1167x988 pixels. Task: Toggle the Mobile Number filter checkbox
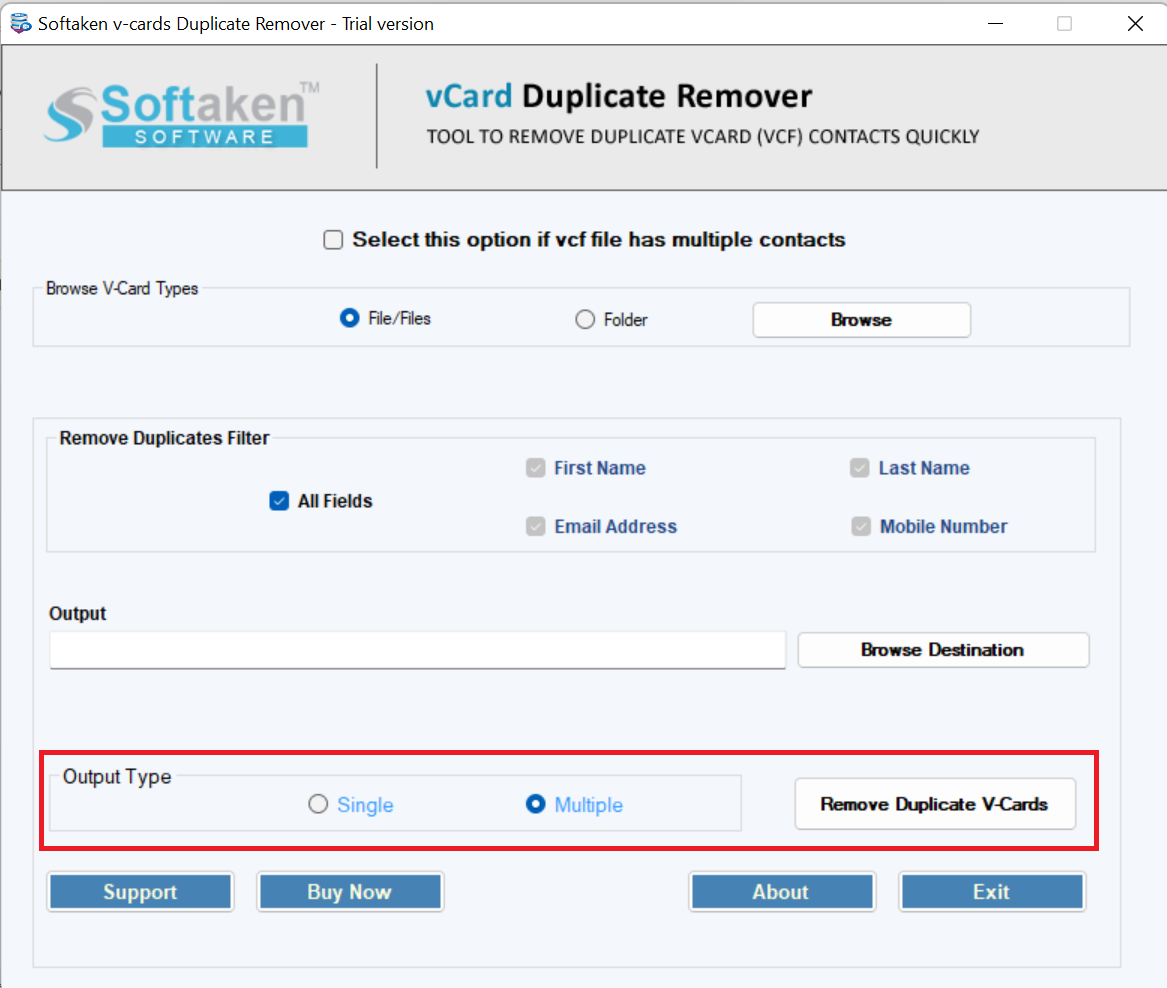click(860, 526)
